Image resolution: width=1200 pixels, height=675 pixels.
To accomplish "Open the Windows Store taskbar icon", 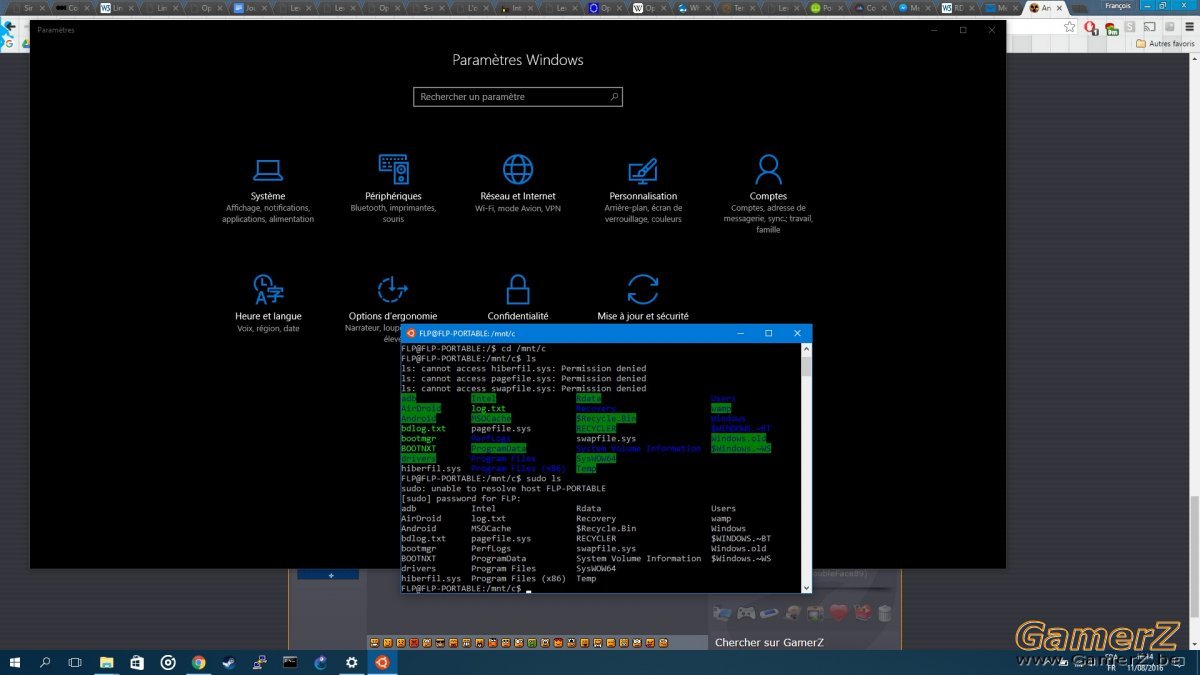I will coord(137,662).
